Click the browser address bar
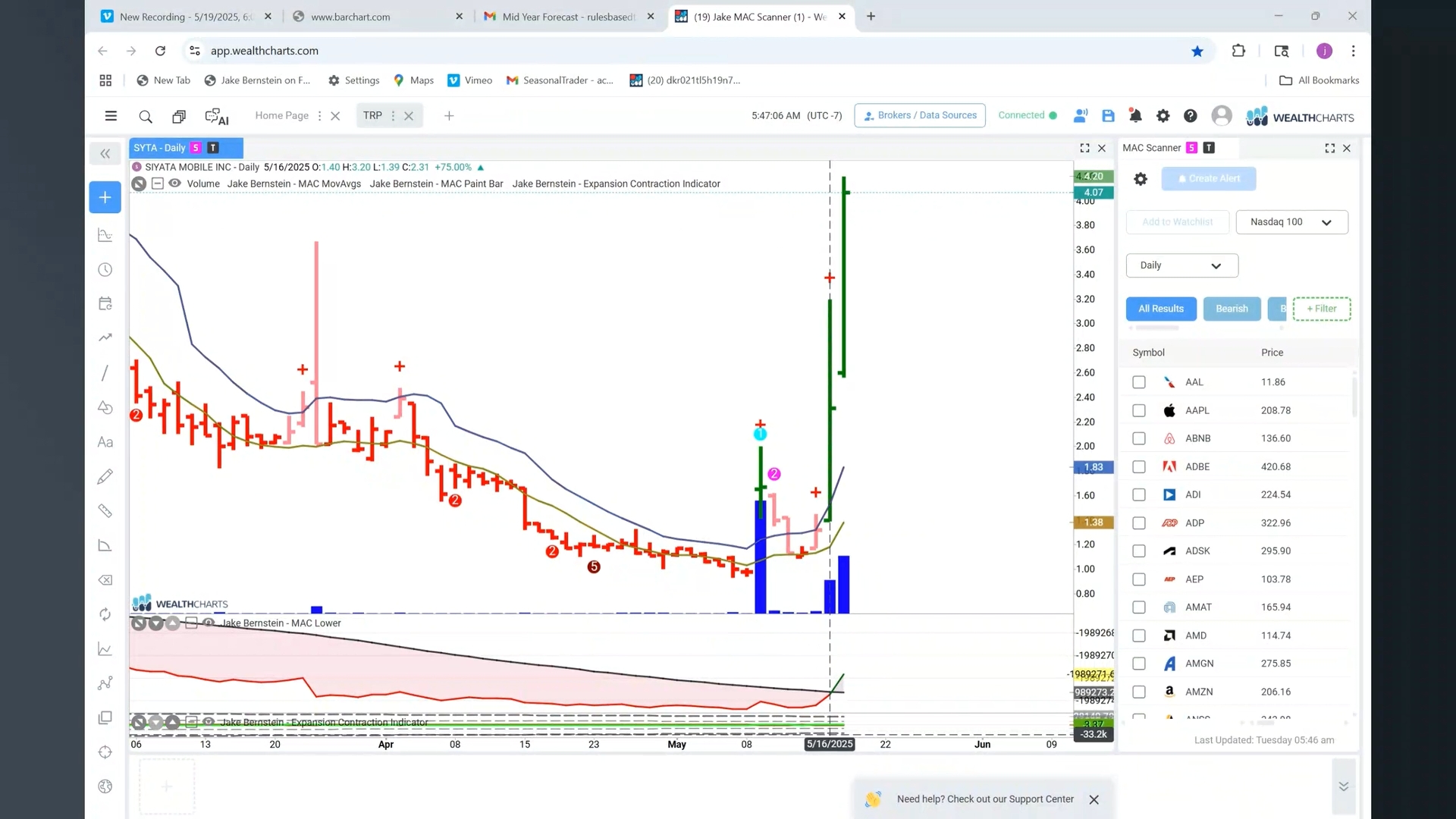The image size is (1456, 819). point(682,51)
